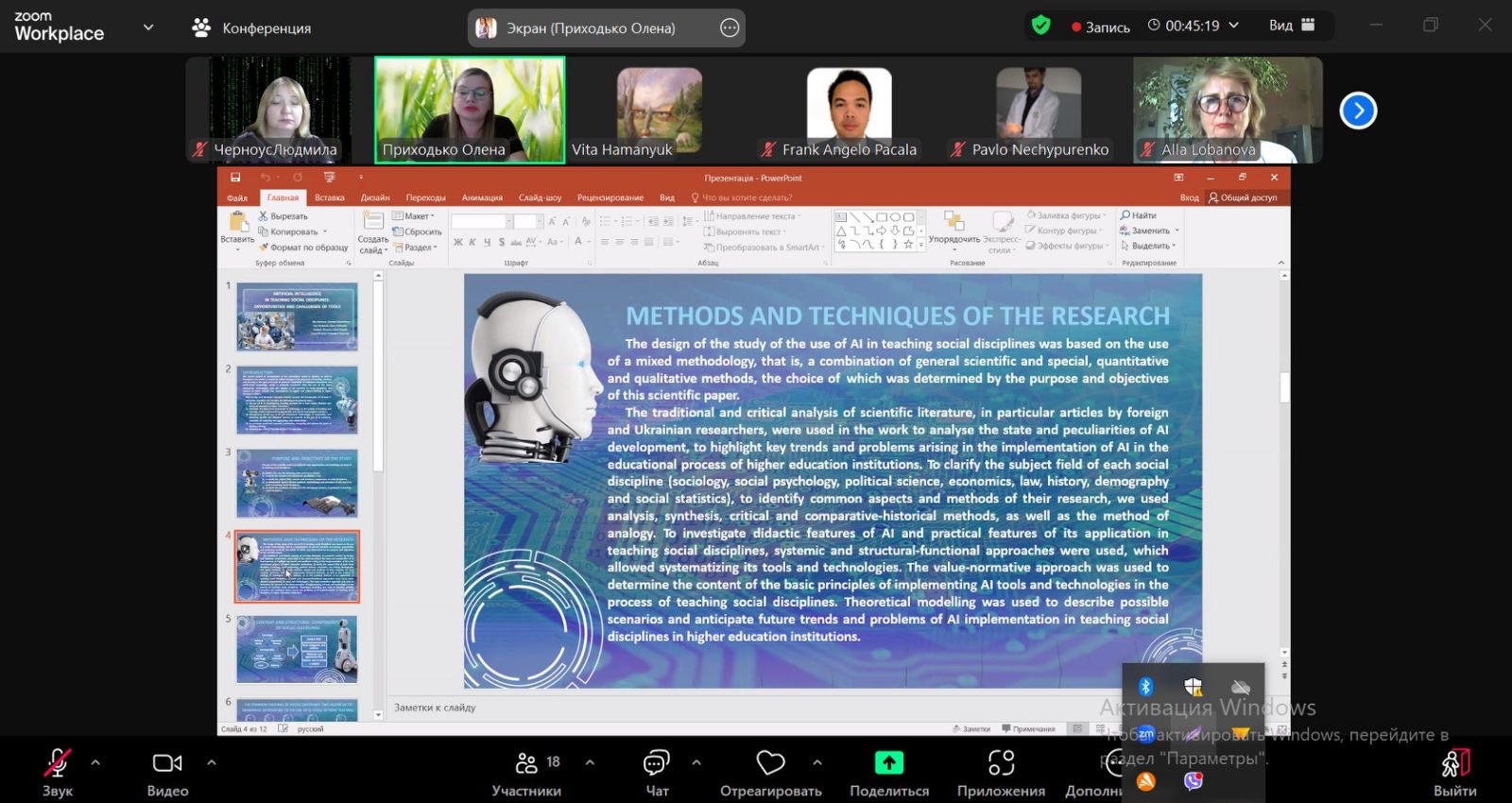Click the bulleted list icon
This screenshot has width=1512, height=803.
coord(605,221)
